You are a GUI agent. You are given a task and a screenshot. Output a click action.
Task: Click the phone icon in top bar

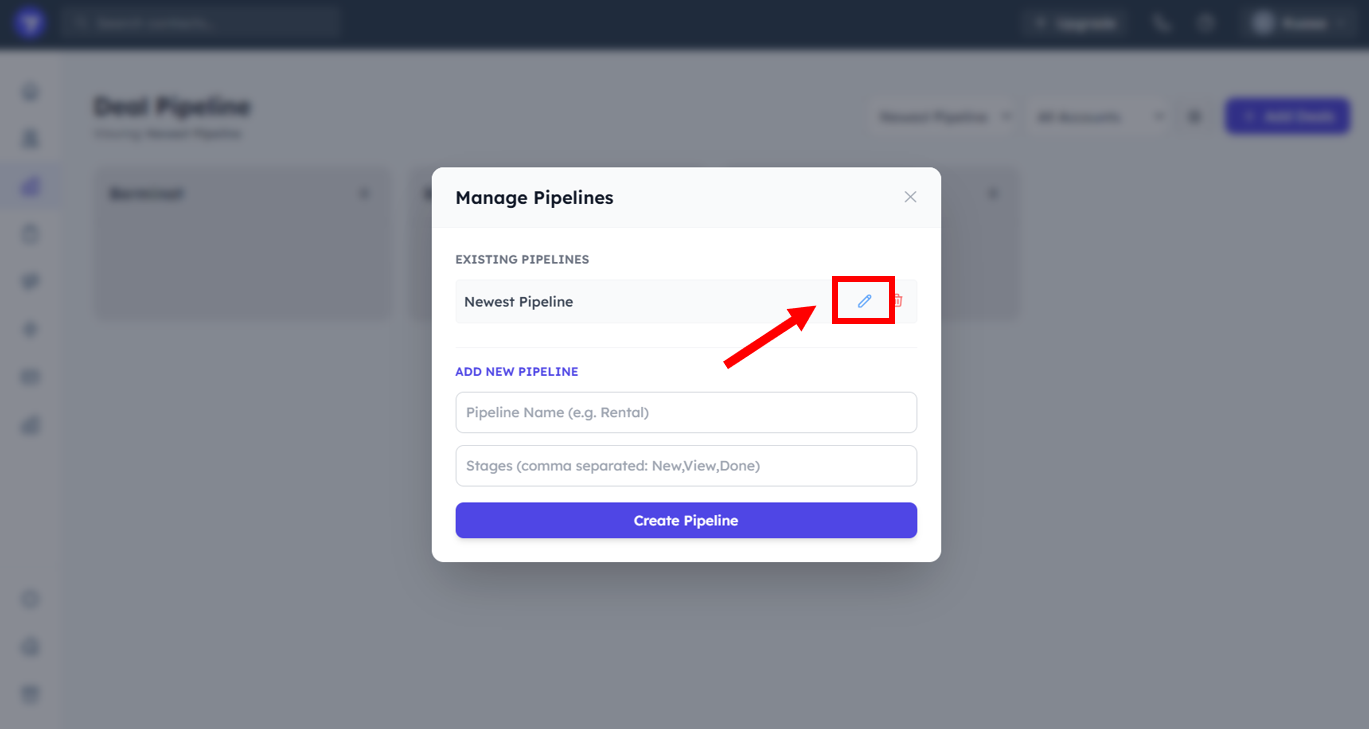point(1161,23)
